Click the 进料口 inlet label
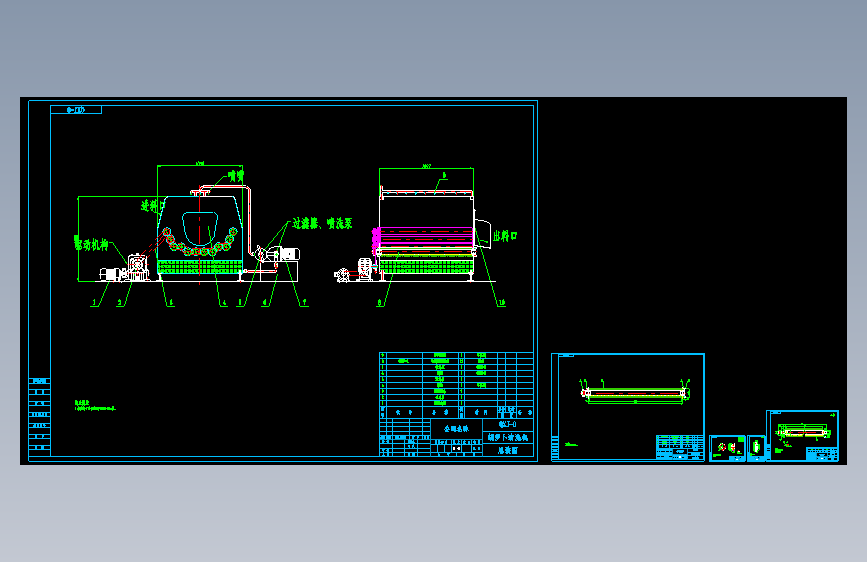867x562 pixels. click(x=153, y=206)
